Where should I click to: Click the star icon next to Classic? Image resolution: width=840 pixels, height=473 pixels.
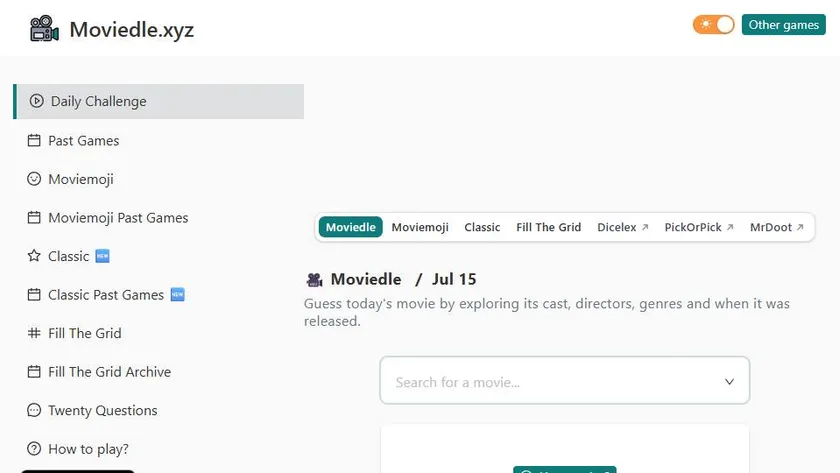pyautogui.click(x=34, y=256)
